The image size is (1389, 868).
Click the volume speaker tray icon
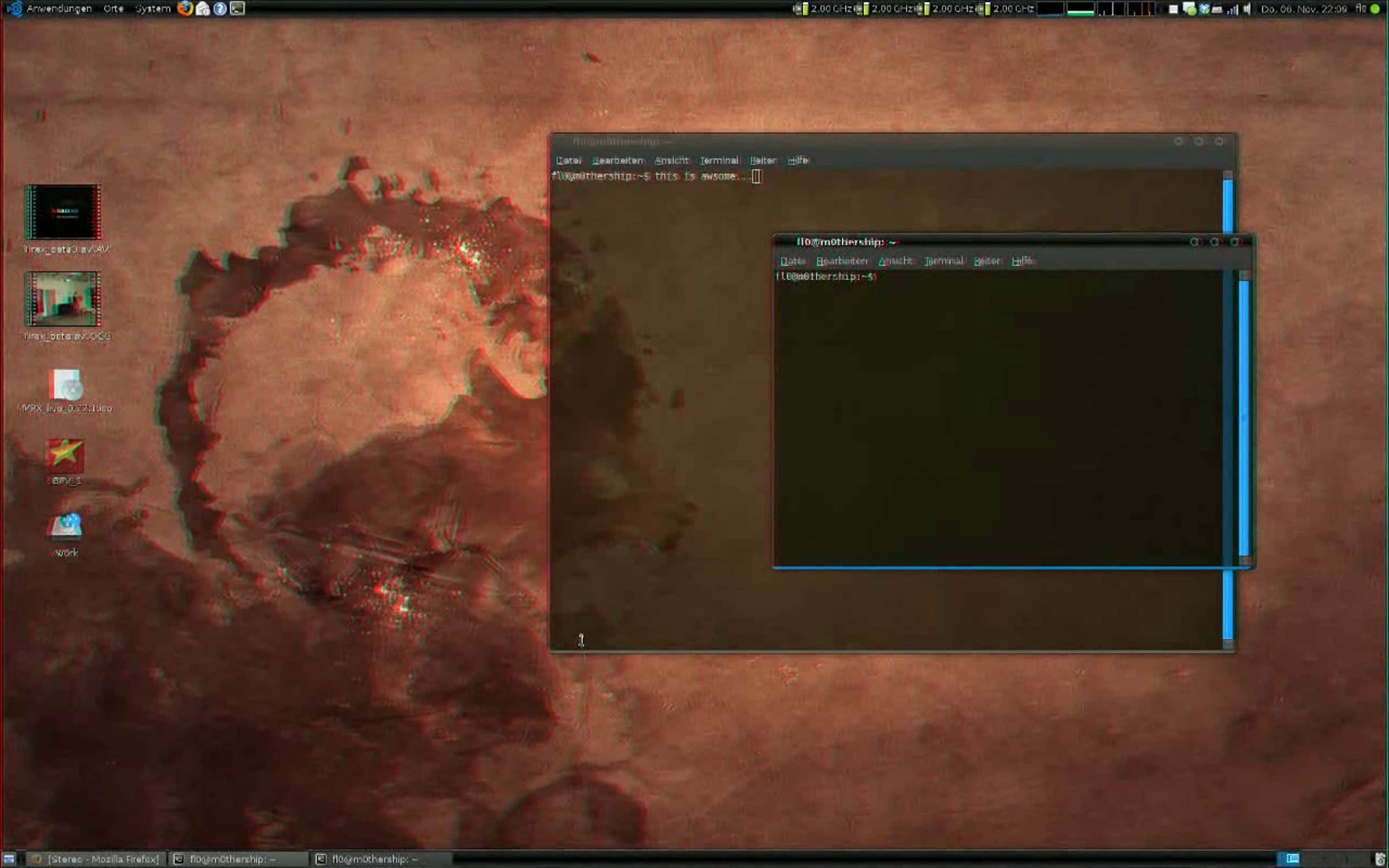point(1247,9)
